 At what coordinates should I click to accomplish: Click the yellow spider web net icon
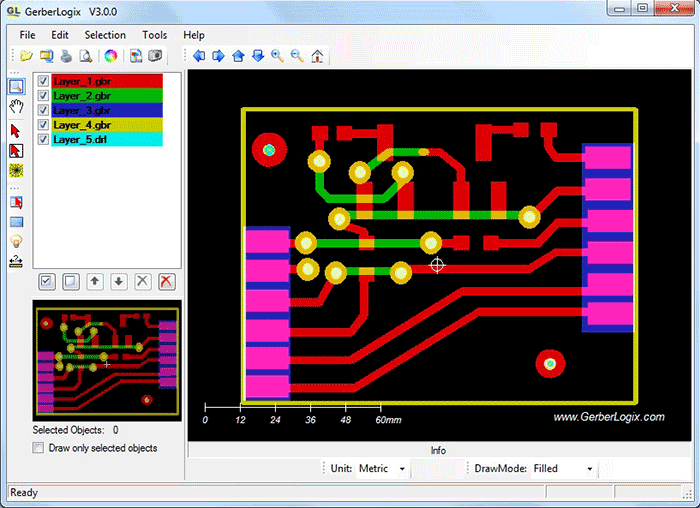(x=17, y=171)
